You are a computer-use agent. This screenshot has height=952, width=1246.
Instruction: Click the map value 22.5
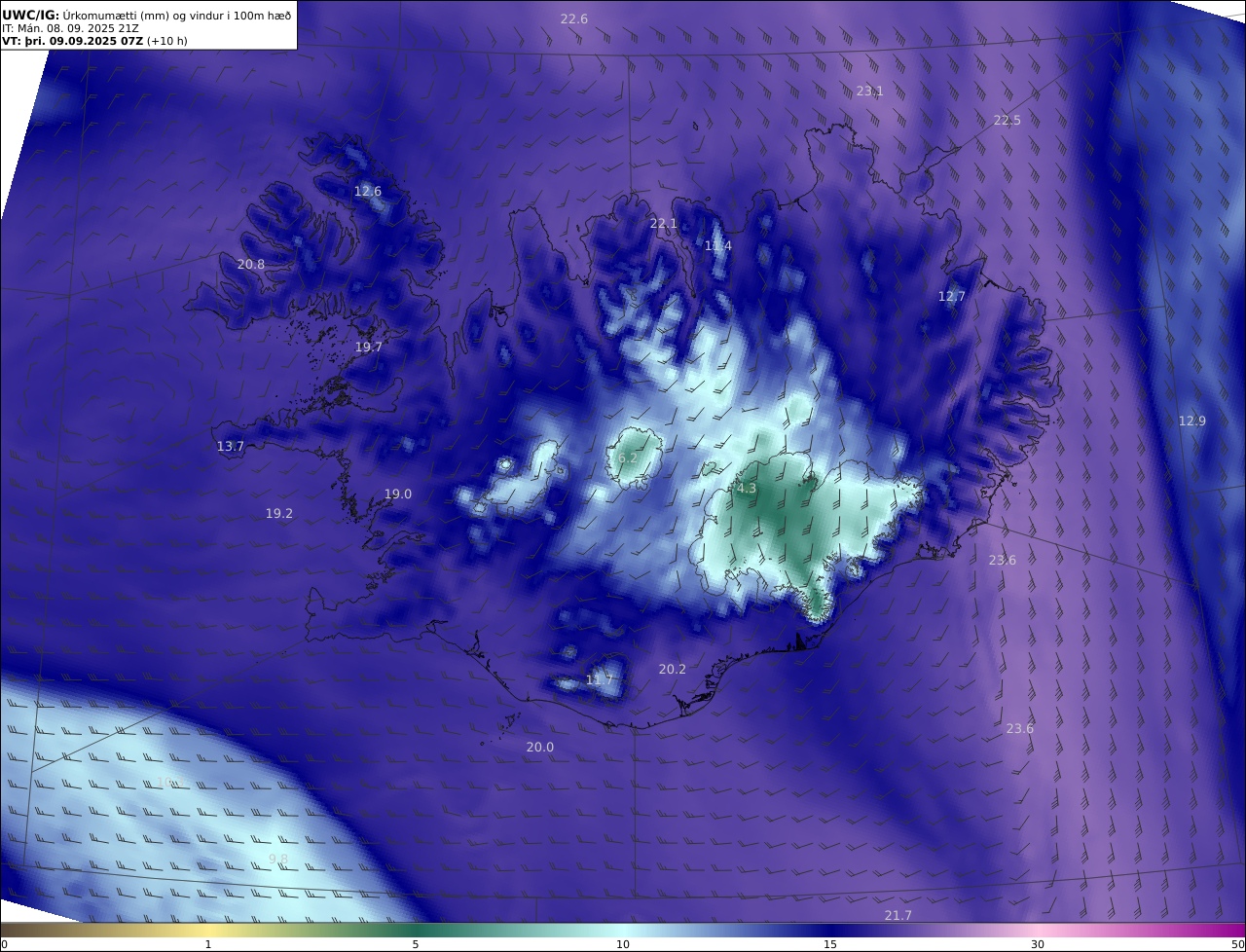click(x=1008, y=121)
